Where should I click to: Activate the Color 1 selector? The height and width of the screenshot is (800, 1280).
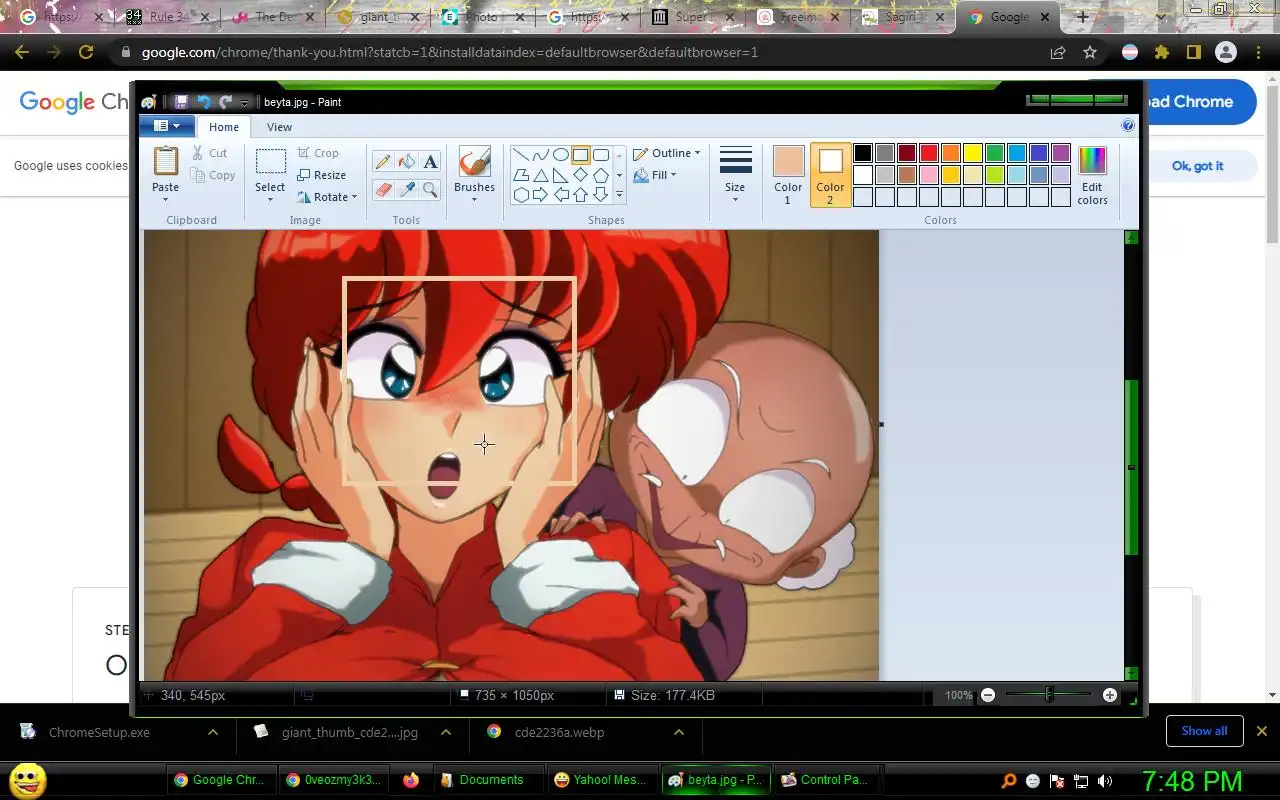(788, 176)
